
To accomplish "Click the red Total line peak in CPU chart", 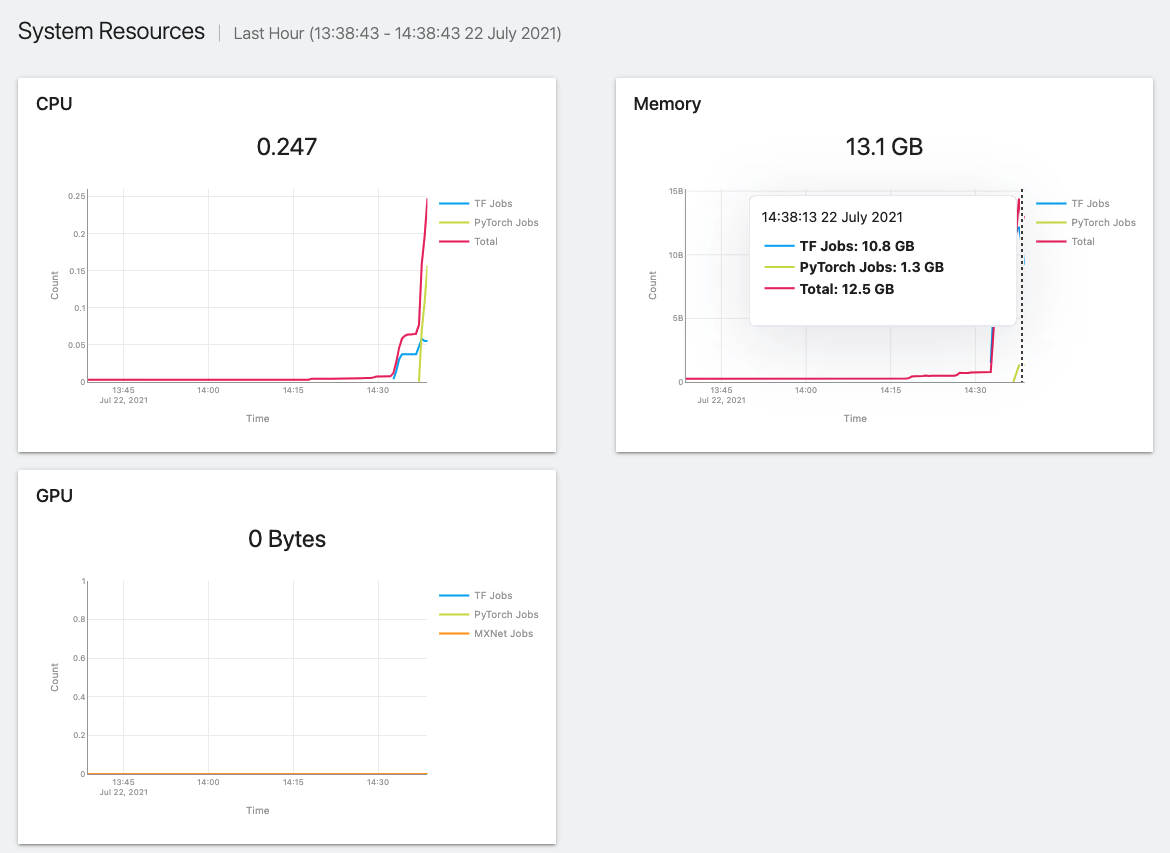I will (426, 201).
